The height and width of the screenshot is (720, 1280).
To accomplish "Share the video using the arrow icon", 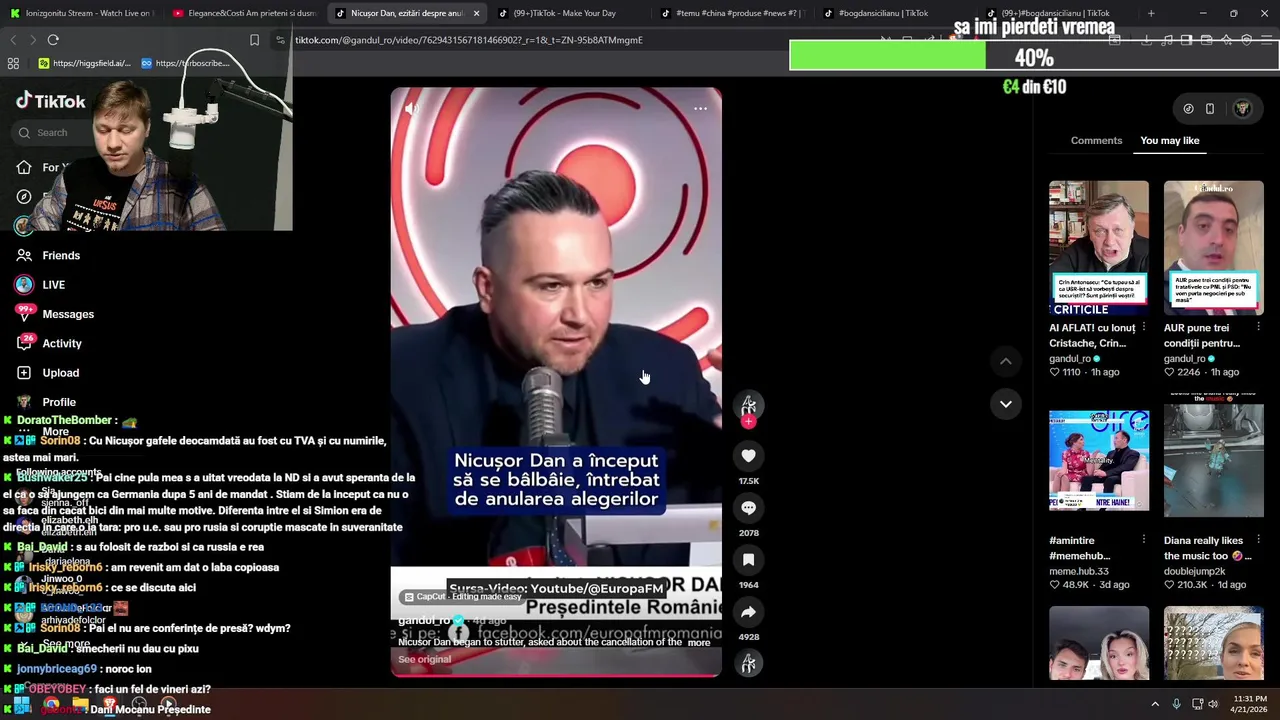I will pos(748,612).
